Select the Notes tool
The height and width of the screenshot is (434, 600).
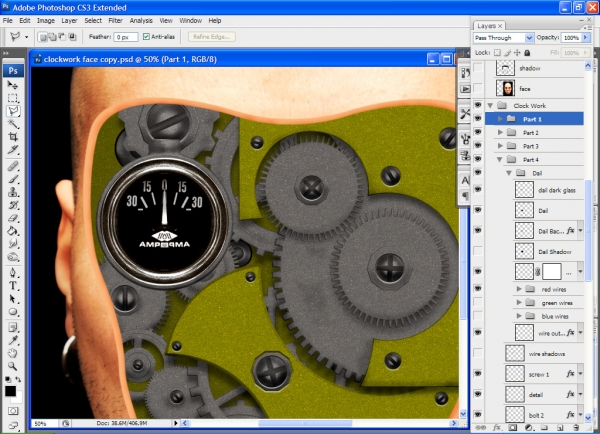click(x=13, y=328)
